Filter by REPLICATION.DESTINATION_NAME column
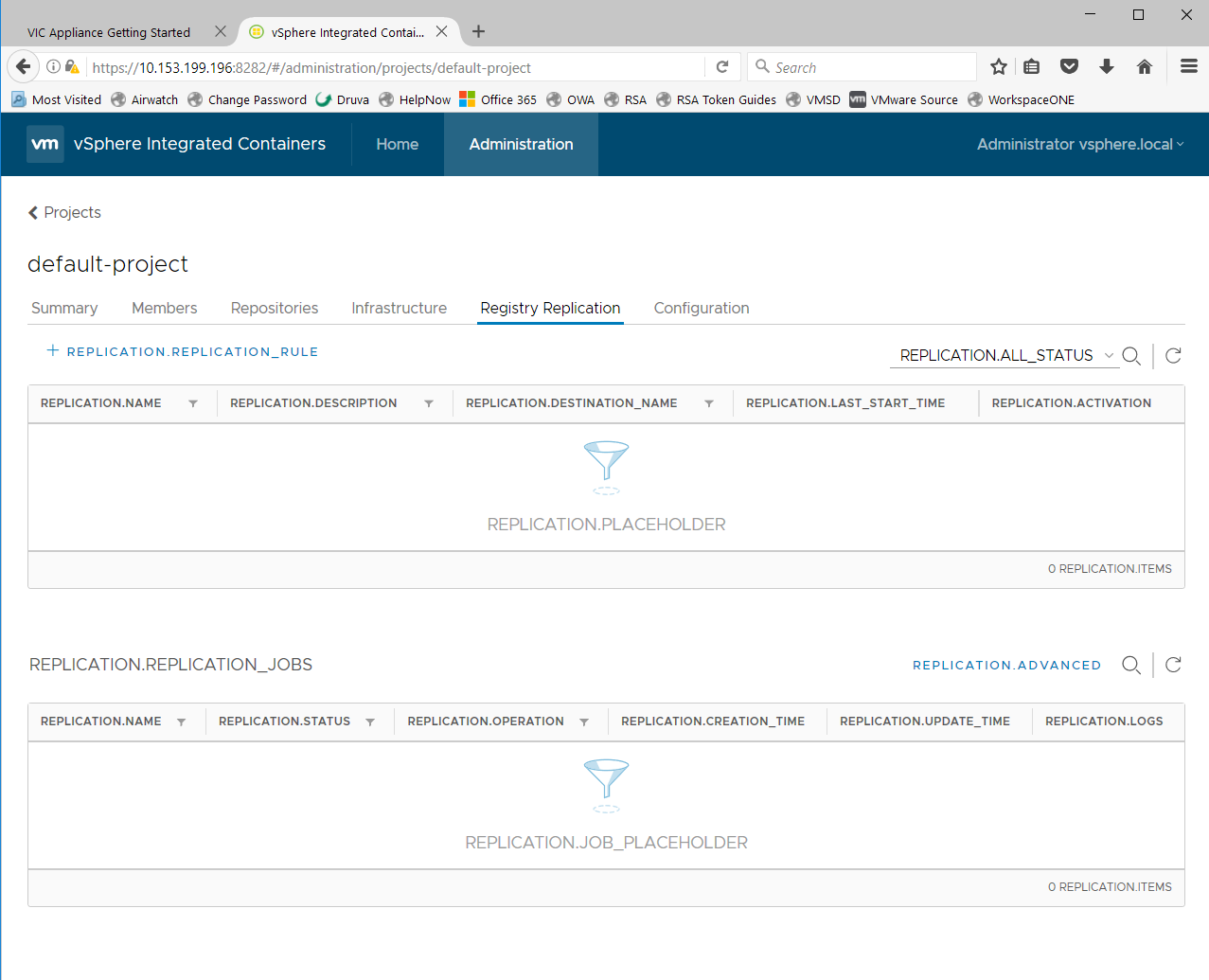 pos(709,403)
